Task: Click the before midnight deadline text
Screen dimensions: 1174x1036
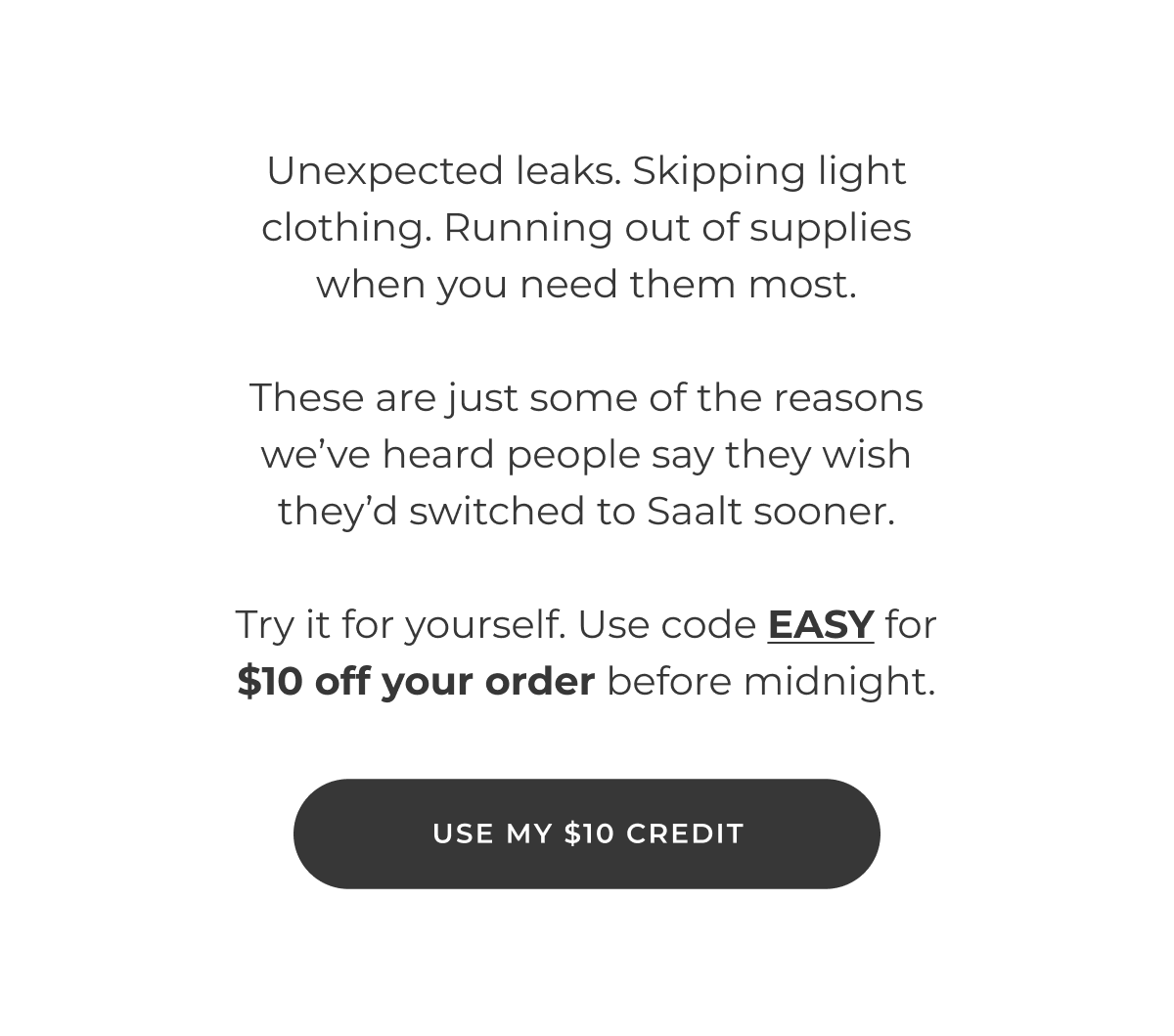Action: (768, 681)
